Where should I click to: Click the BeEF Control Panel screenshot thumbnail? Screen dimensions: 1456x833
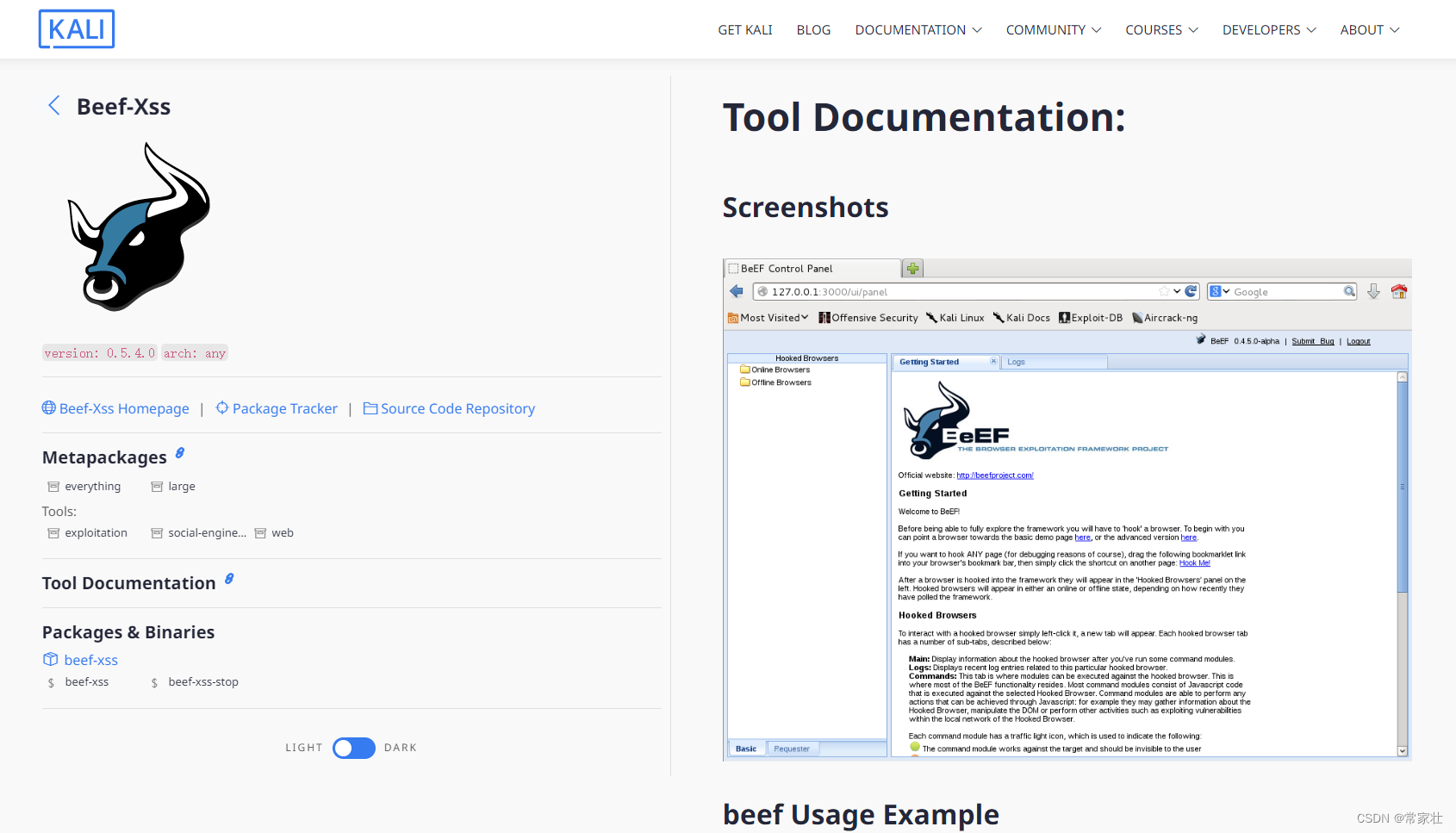pos(1067,510)
